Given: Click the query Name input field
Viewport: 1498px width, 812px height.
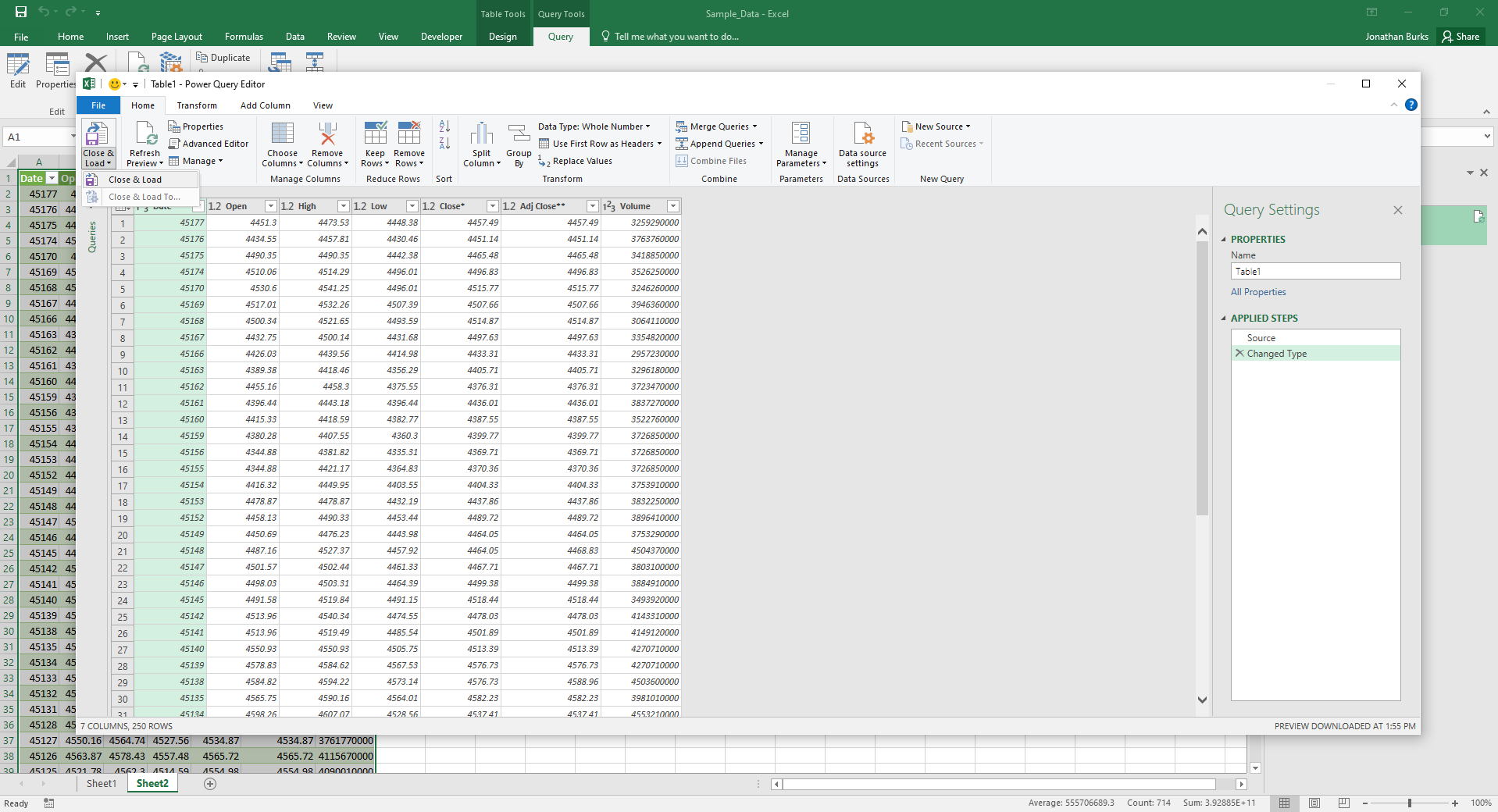Looking at the screenshot, I should click(x=1315, y=271).
